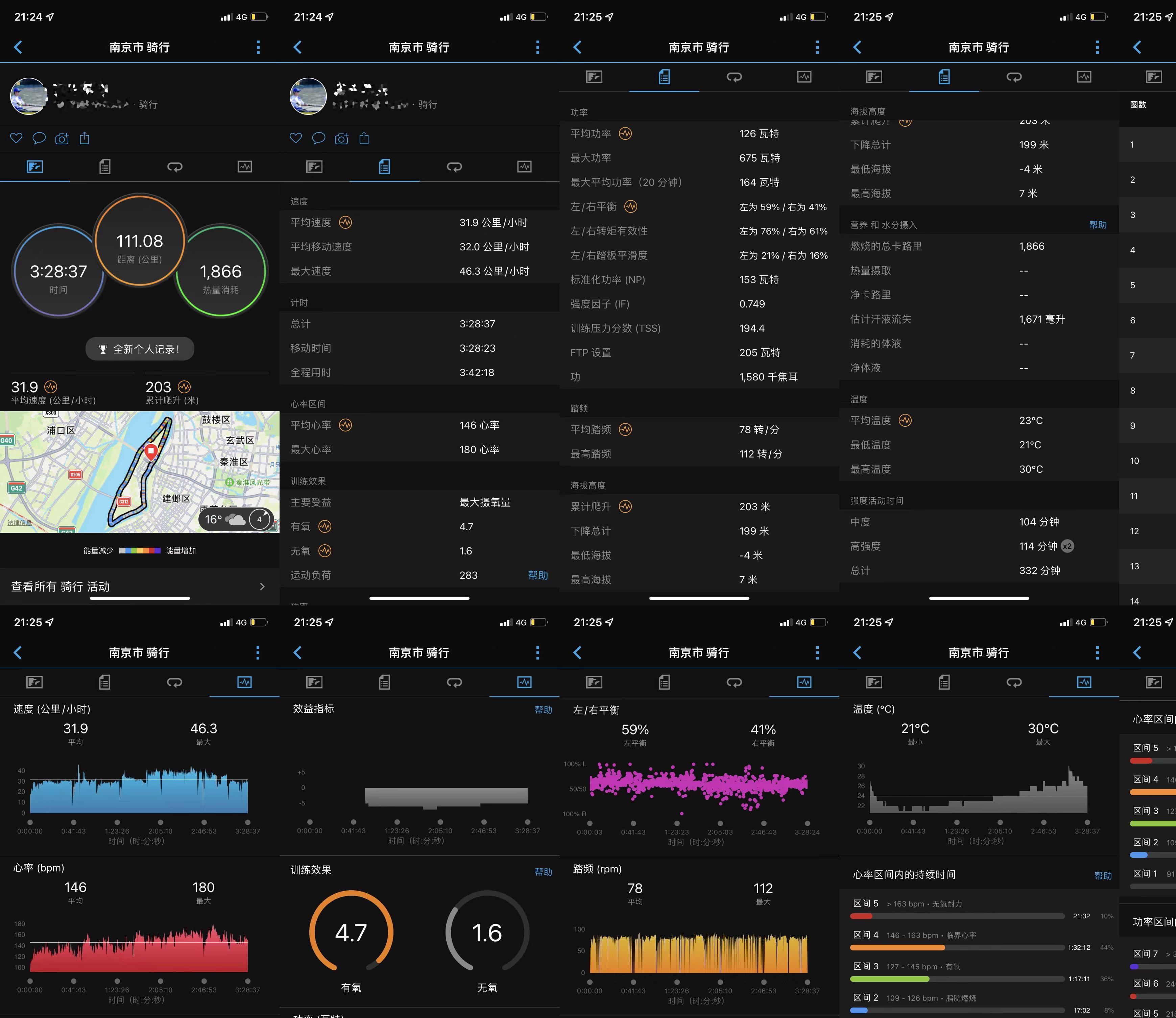Tap the record badge beside 平均心率
This screenshot has width=1176, height=1018.
click(345, 424)
